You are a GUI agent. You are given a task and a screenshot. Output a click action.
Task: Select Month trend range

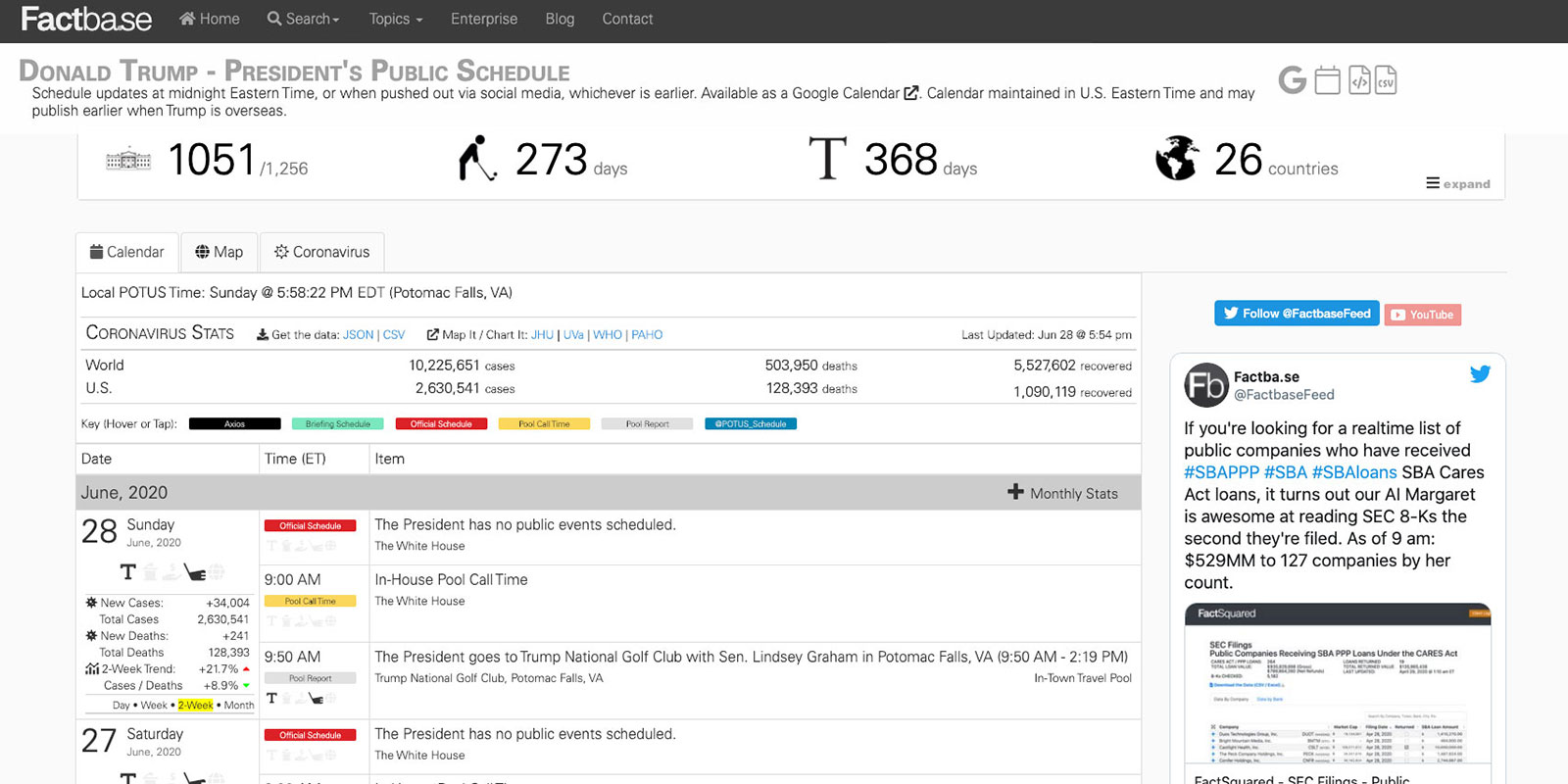239,706
